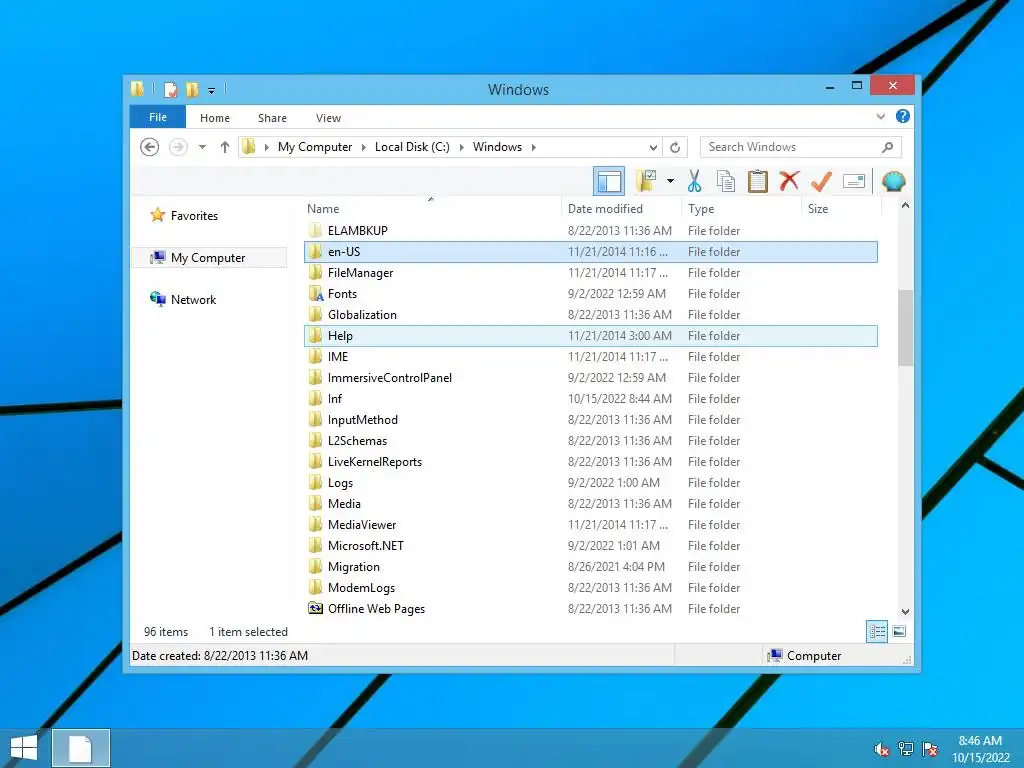Click the vertical scrollbar thumb
1024x768 pixels.
pos(905,327)
